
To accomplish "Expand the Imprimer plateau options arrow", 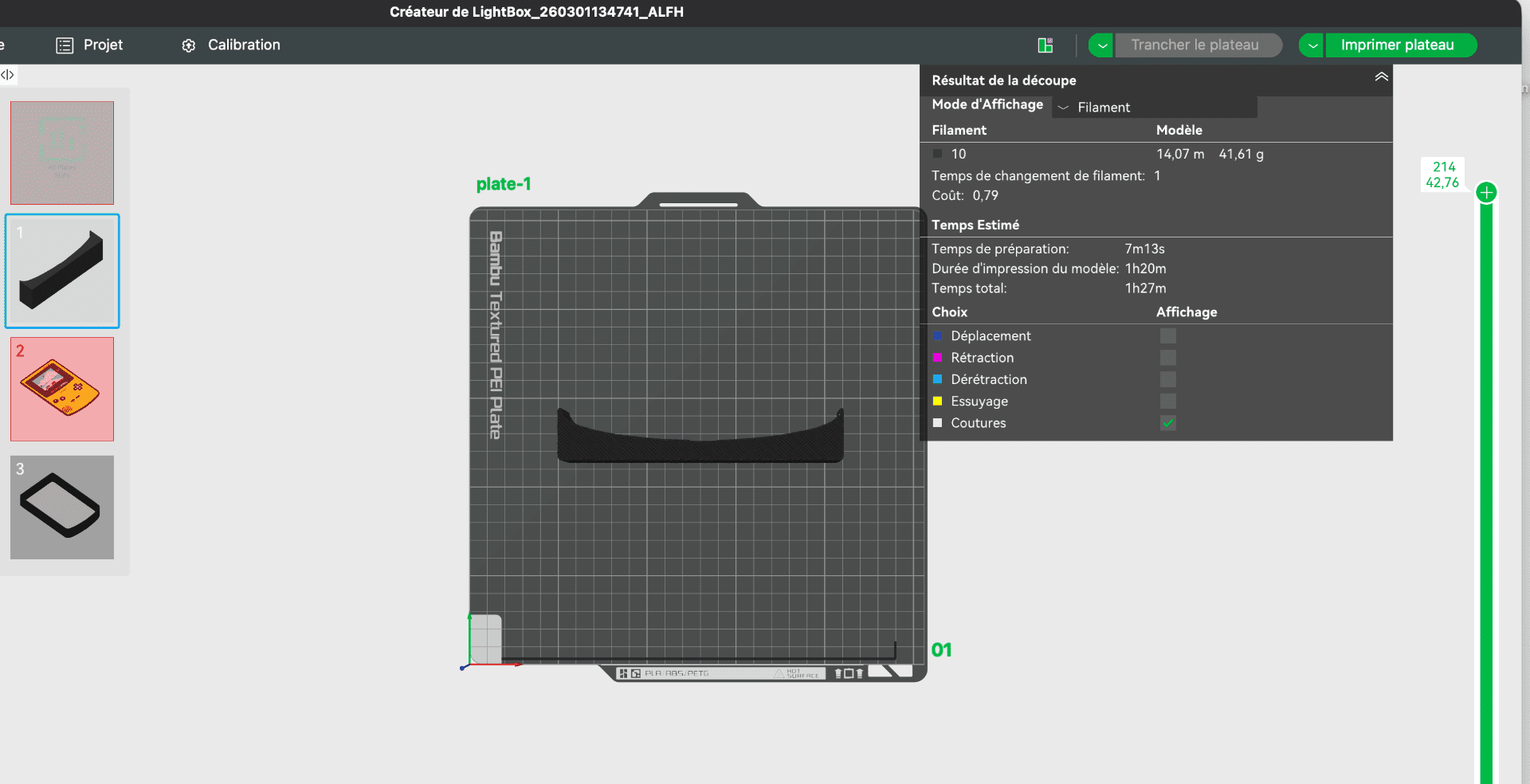I will tap(1312, 45).
